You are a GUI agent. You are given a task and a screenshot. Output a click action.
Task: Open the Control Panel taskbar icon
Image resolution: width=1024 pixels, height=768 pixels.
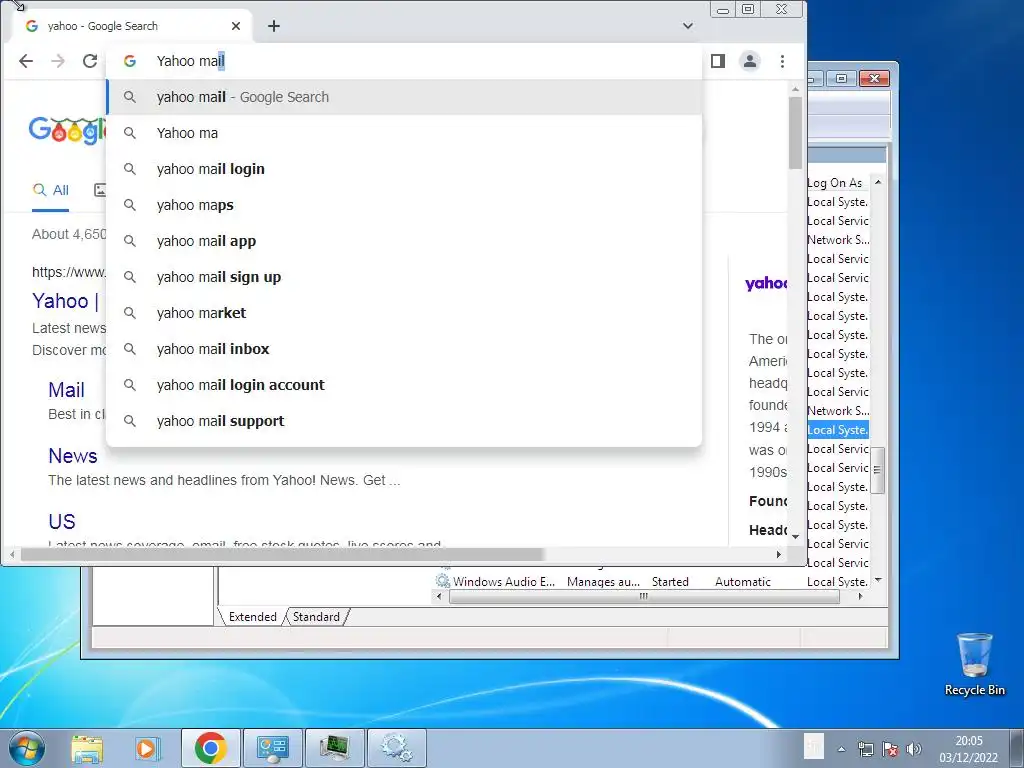272,748
